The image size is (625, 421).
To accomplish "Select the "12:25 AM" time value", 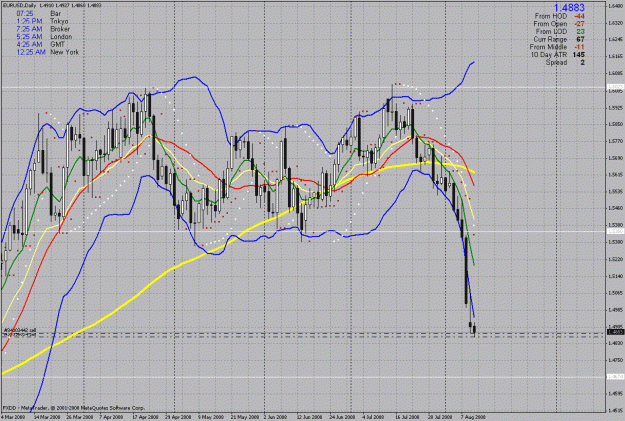I will [31, 52].
